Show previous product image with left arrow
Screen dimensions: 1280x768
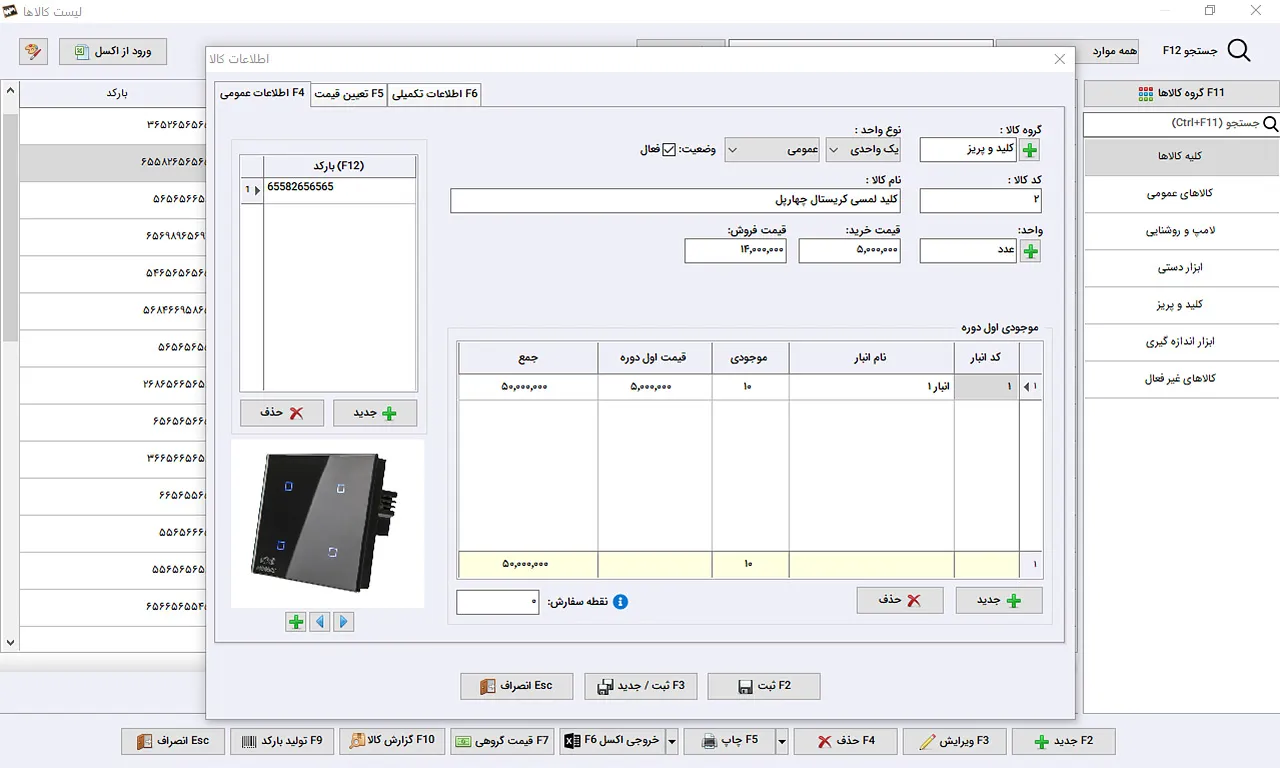point(320,622)
